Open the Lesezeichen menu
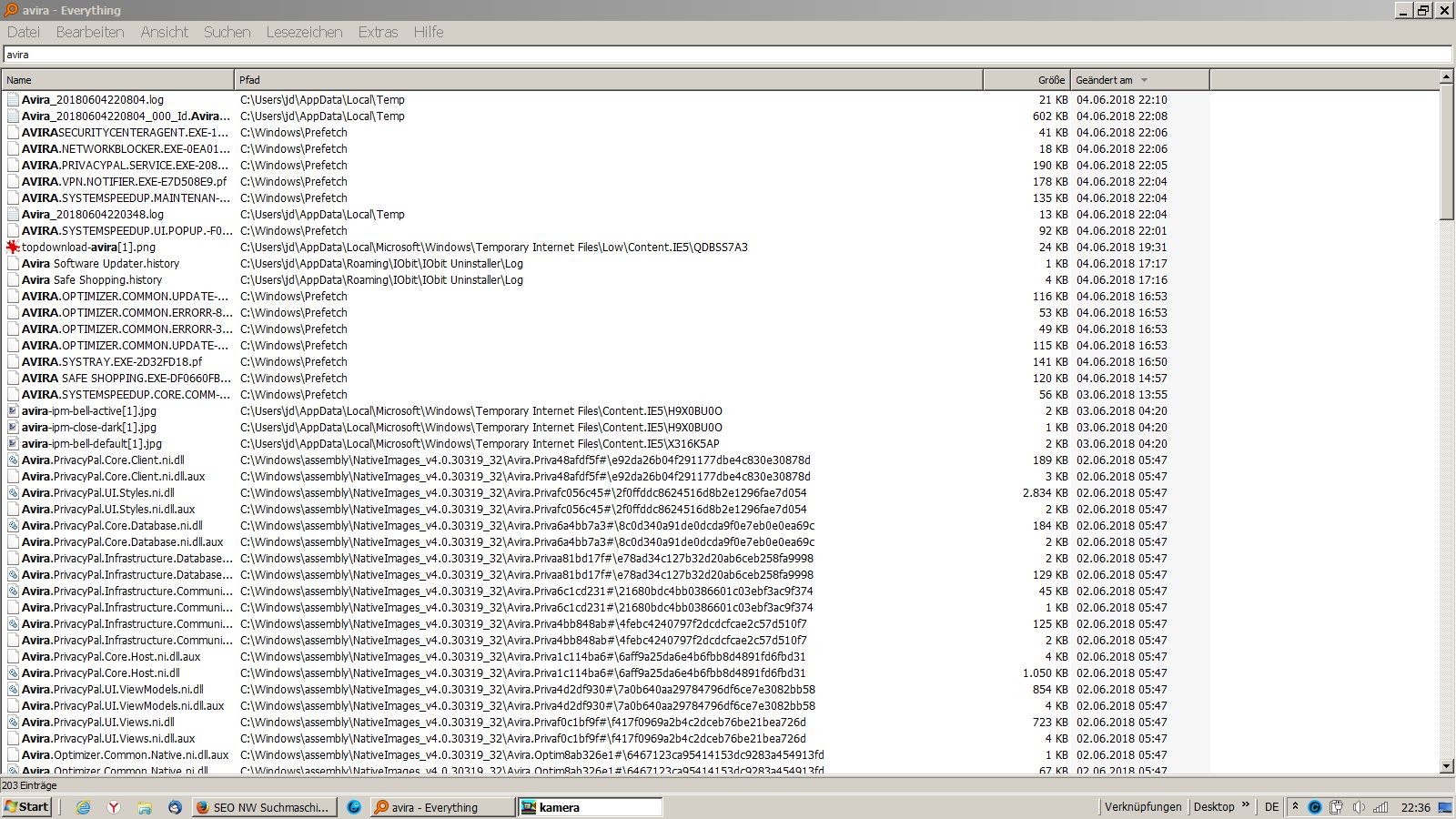 [304, 32]
